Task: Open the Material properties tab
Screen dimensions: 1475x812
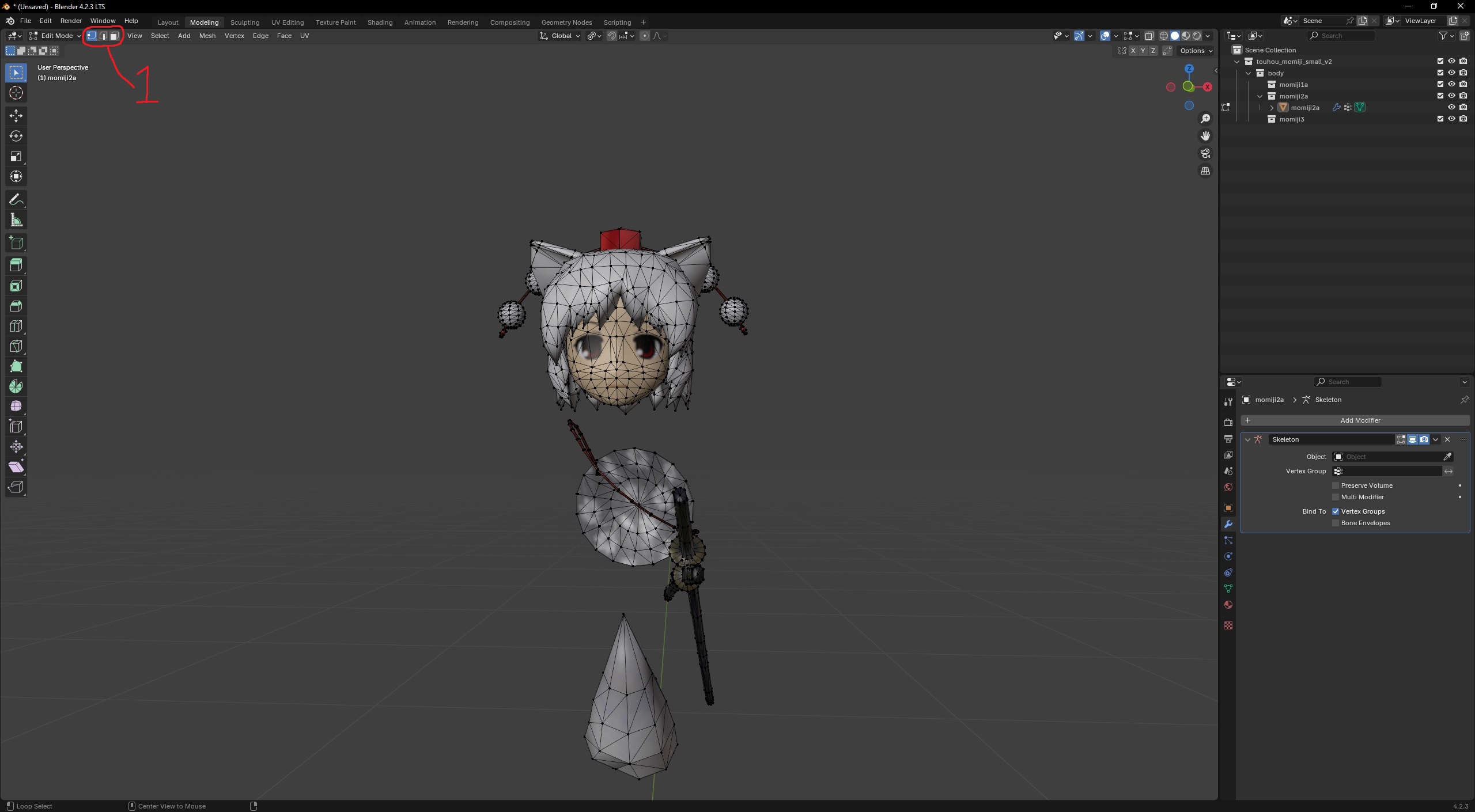Action: coord(1228,605)
